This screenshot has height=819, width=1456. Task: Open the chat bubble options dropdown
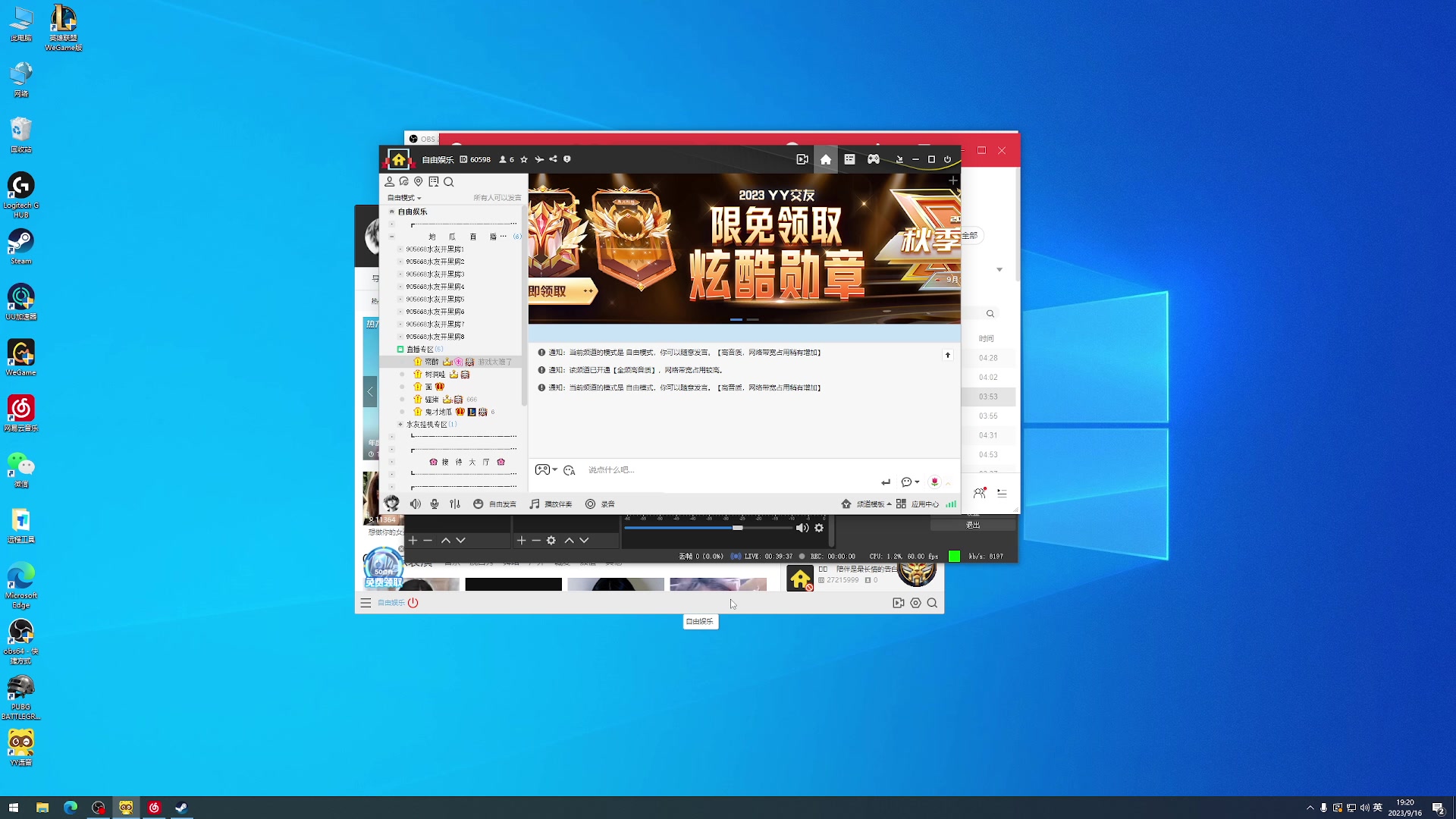click(910, 482)
